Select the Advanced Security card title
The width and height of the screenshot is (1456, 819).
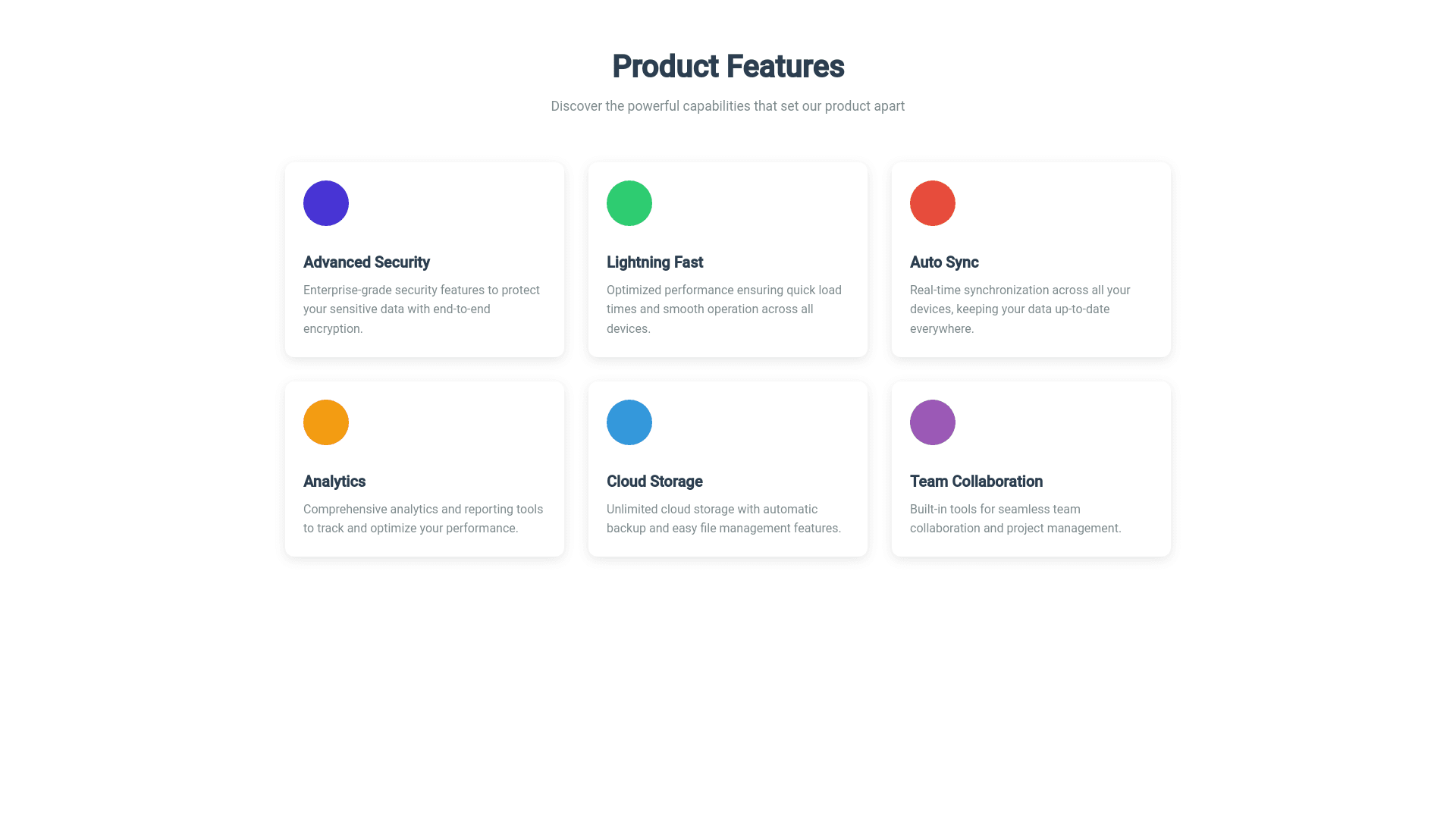pyautogui.click(x=366, y=262)
